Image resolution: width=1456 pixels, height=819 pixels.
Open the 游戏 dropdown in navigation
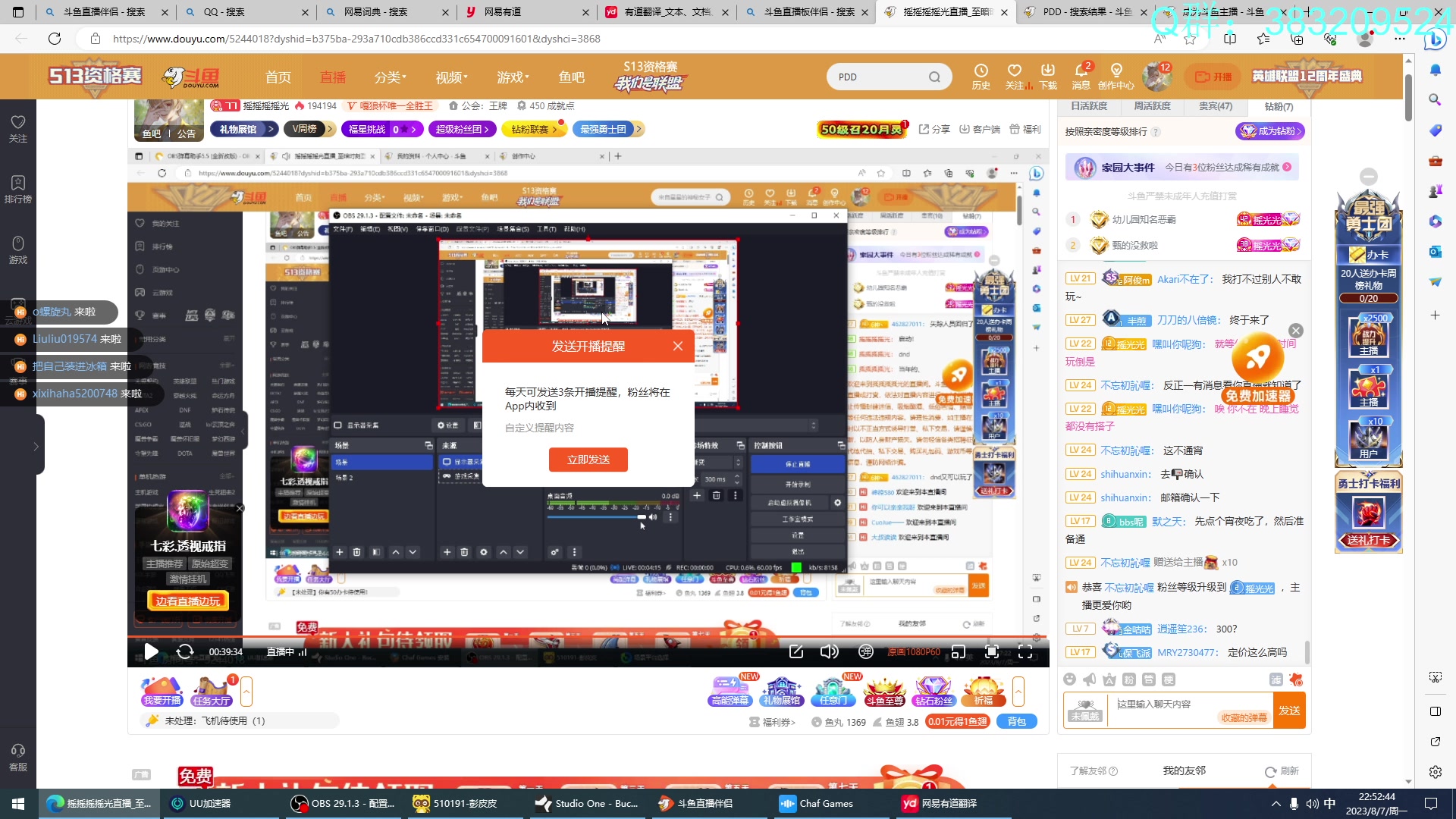(513, 77)
